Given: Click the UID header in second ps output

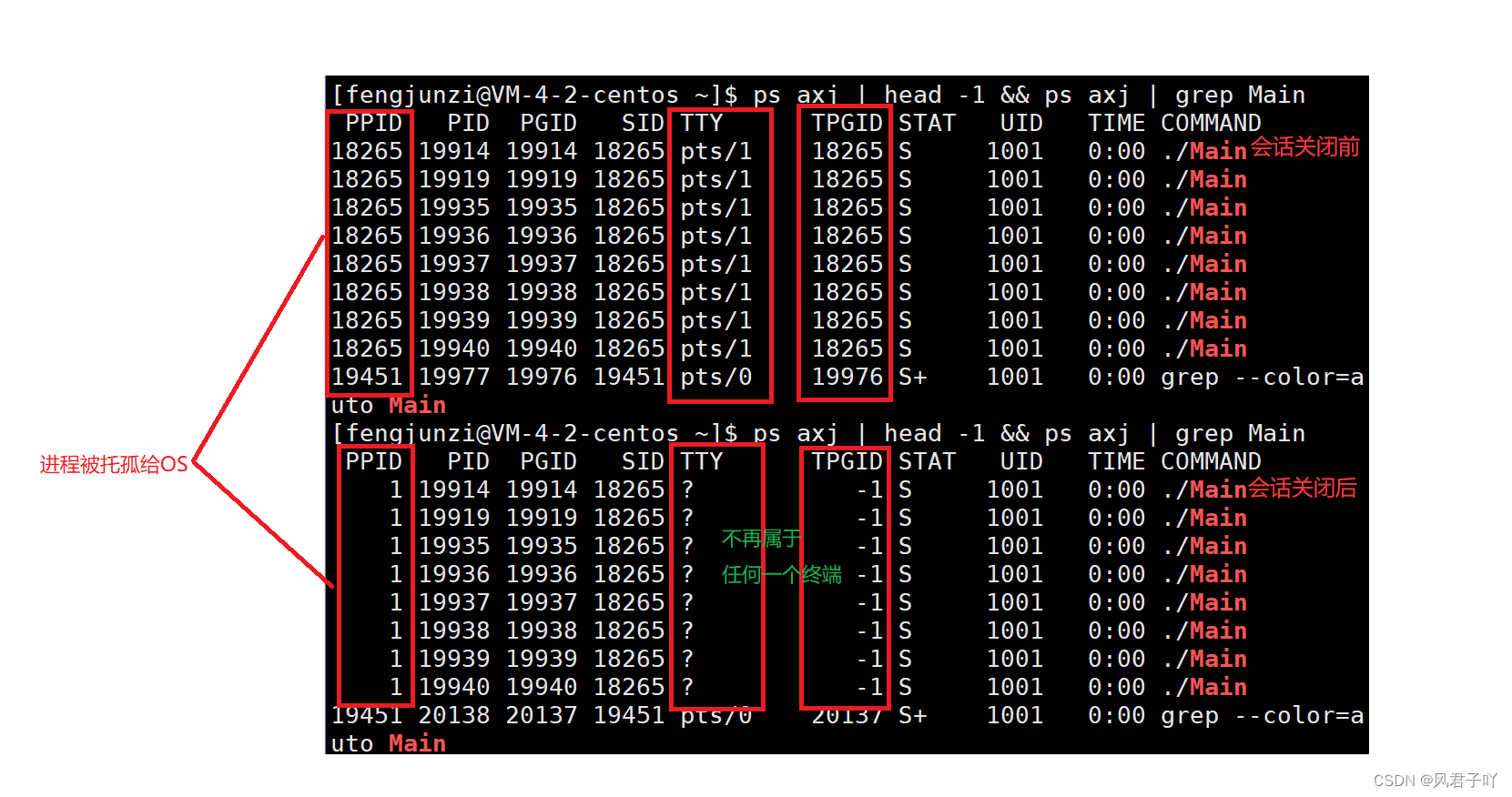Looking at the screenshot, I should (x=1021, y=461).
